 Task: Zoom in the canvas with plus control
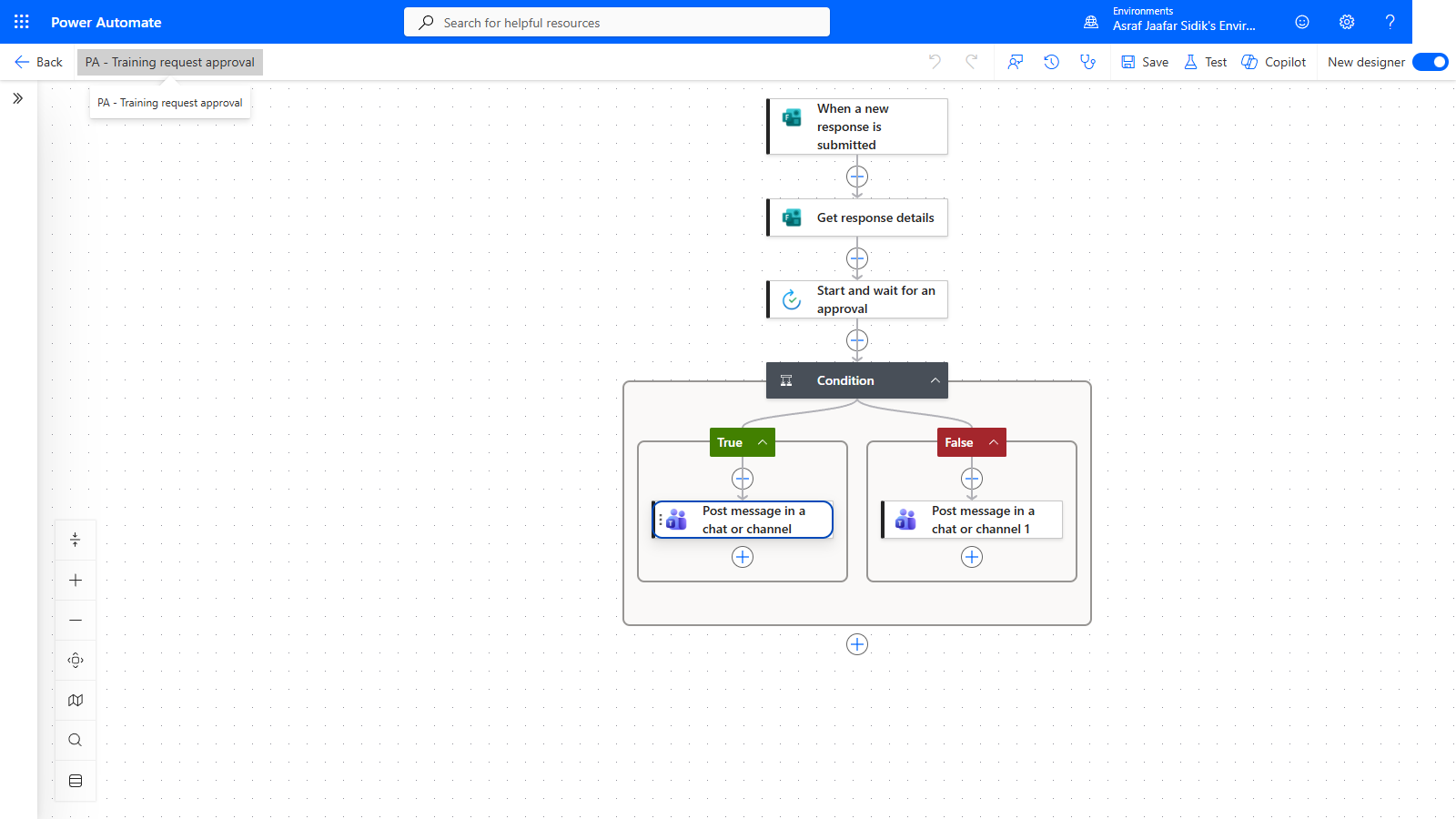pos(76,581)
